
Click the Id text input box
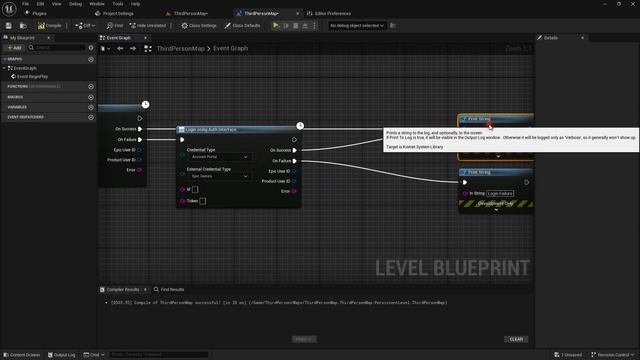[195, 189]
